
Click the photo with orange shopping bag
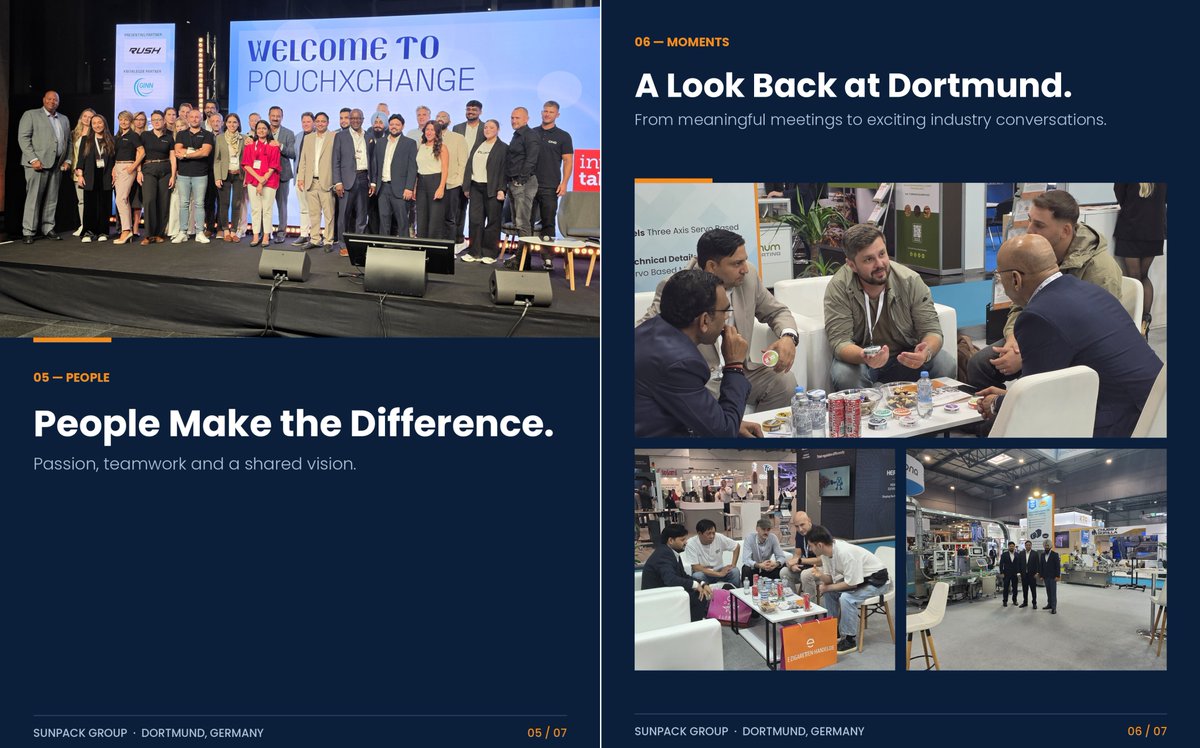point(765,559)
